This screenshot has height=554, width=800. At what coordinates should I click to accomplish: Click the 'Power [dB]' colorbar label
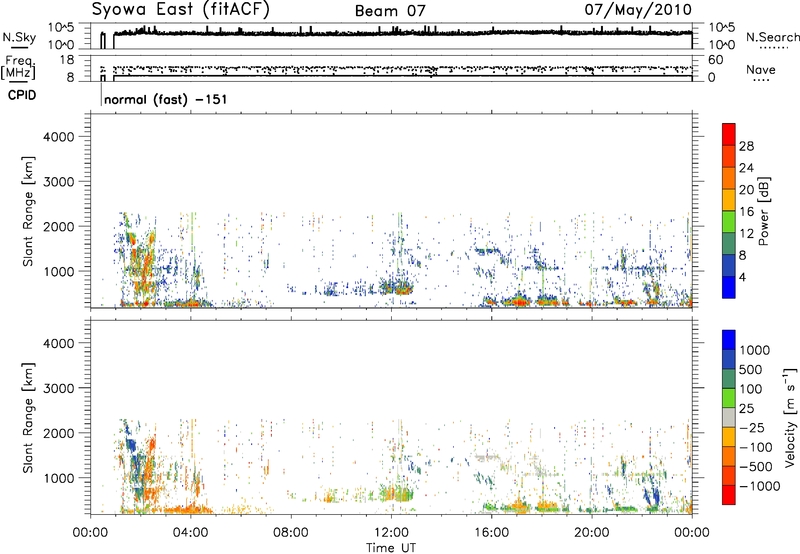(763, 211)
